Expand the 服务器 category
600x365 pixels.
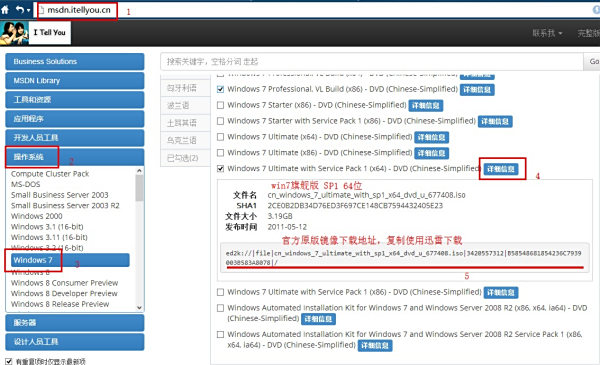75,323
